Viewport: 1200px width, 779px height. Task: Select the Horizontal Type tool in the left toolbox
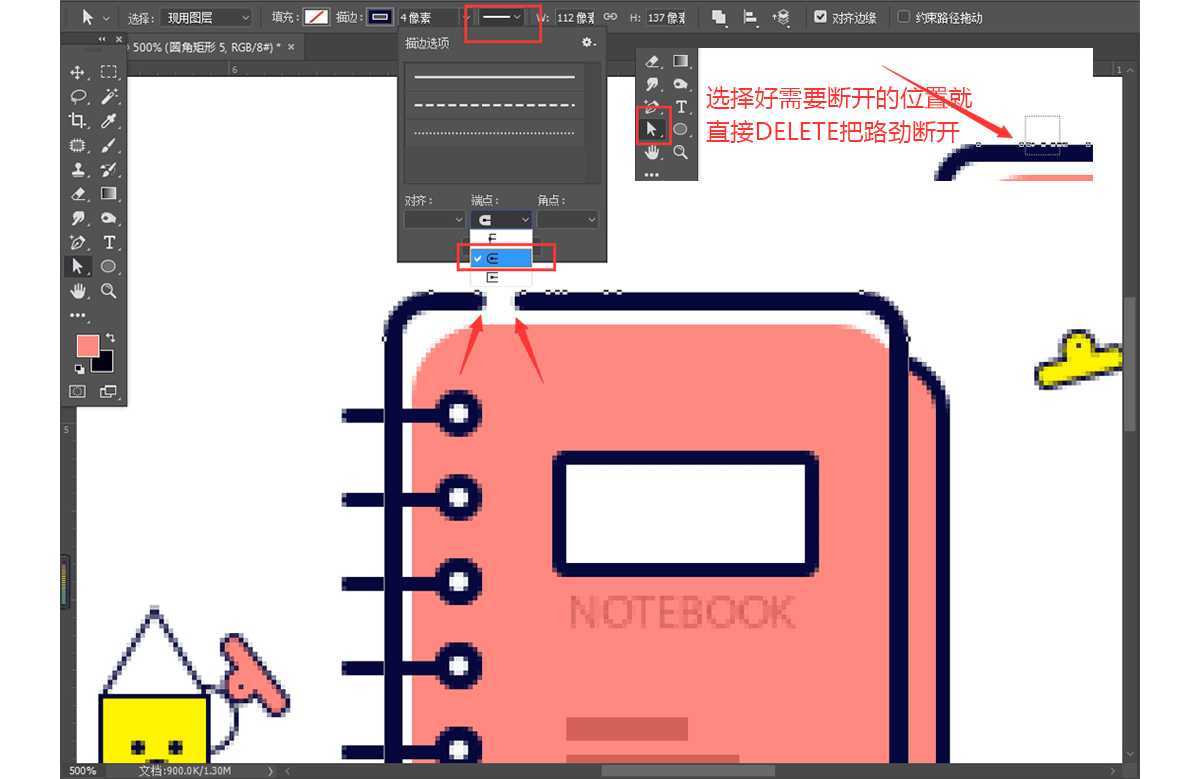(109, 242)
